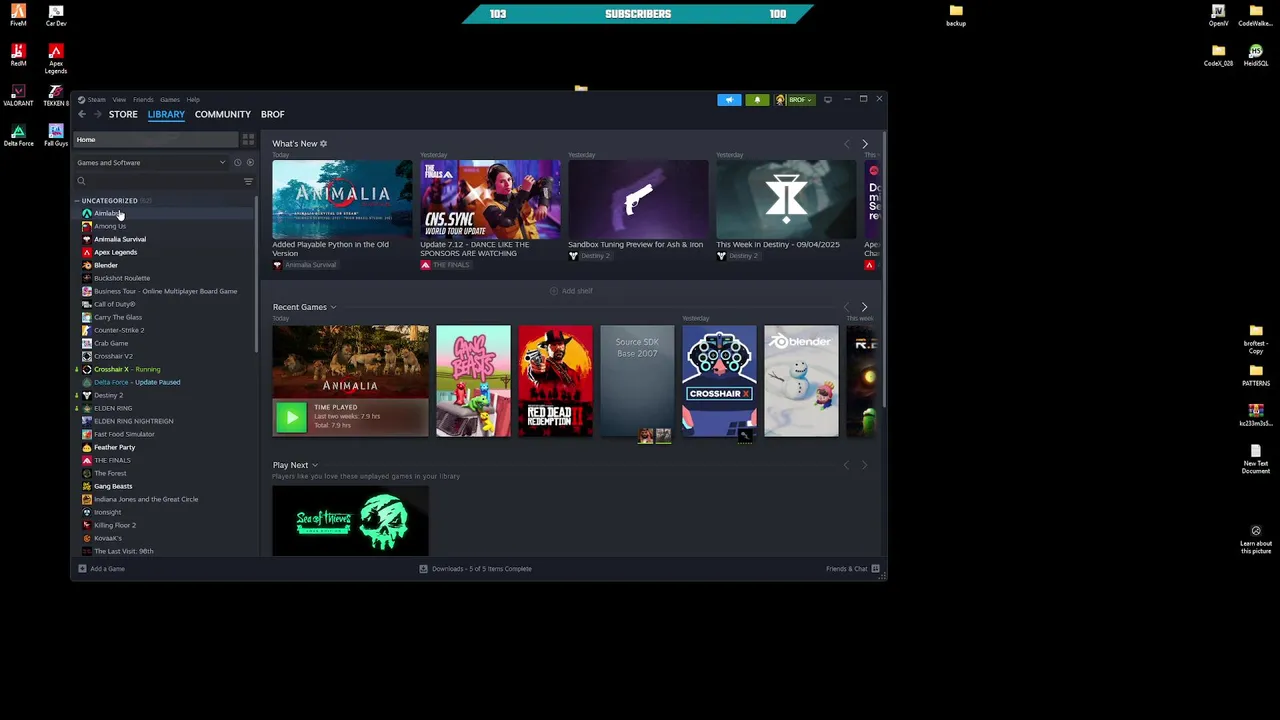Click the library search magnifier icon

(x=81, y=181)
